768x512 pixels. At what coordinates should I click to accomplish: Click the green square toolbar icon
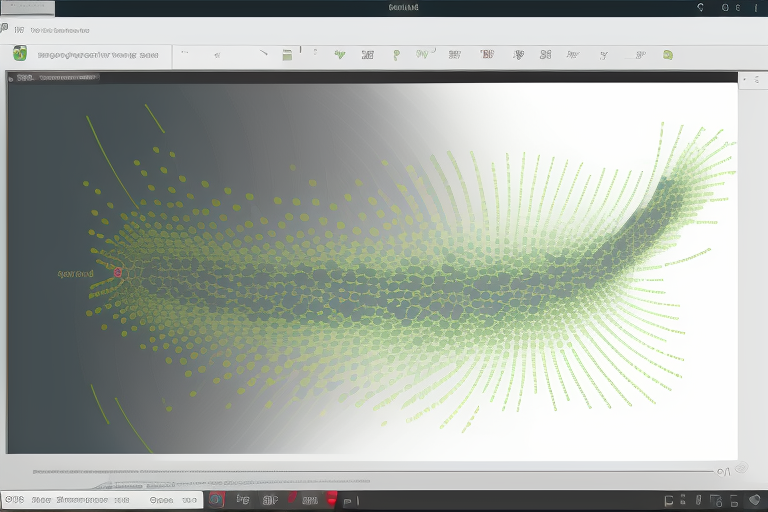tap(287, 55)
